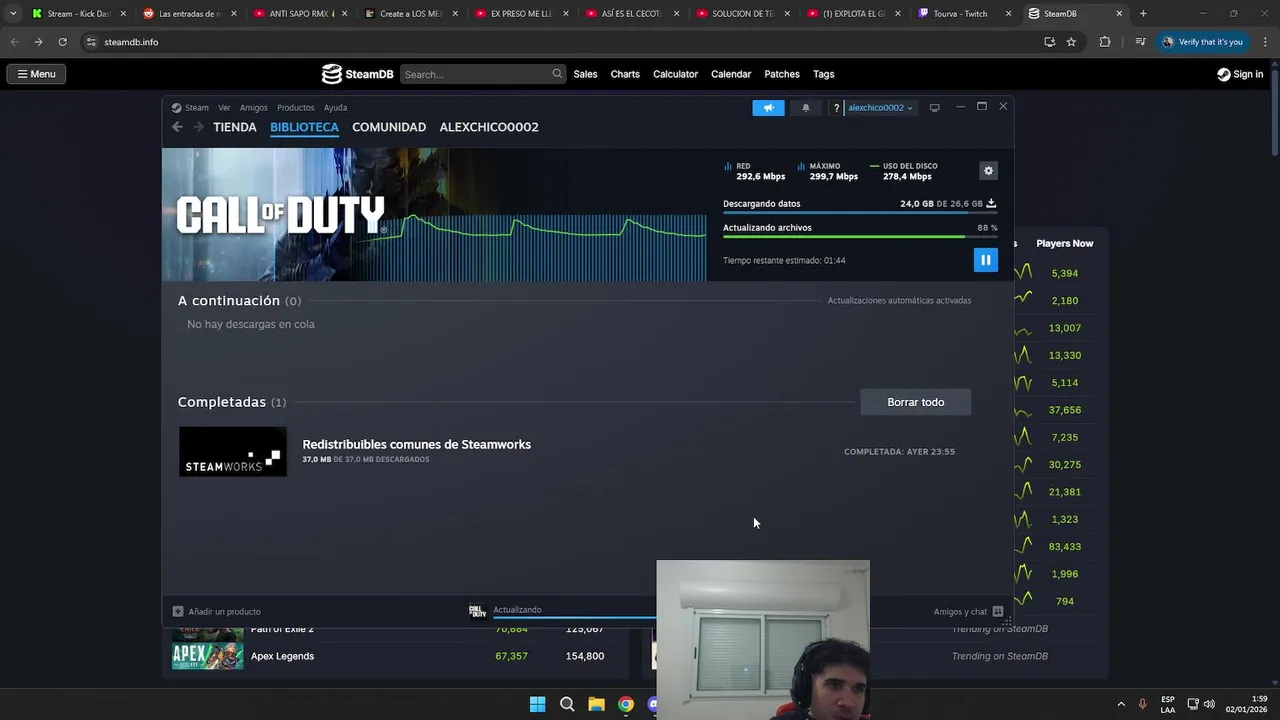
Task: Open the Ayuda menu in Steam
Action: pos(335,108)
